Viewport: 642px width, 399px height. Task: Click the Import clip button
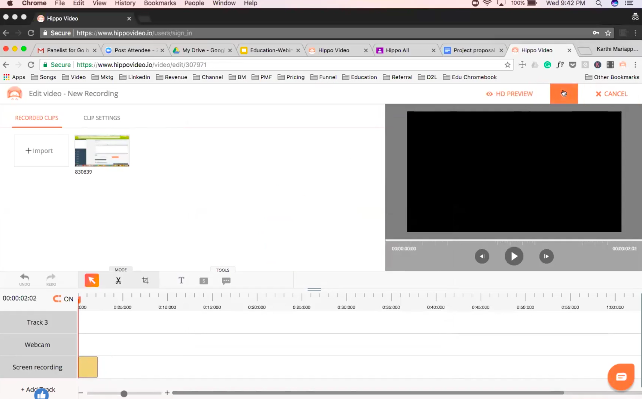(41, 151)
